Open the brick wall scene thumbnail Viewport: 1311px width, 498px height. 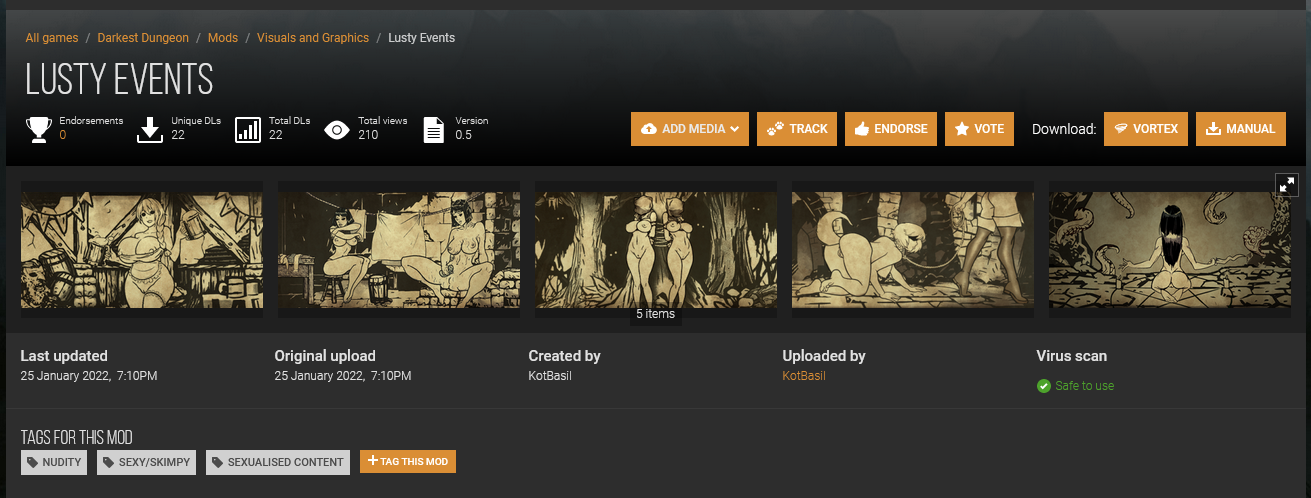913,250
